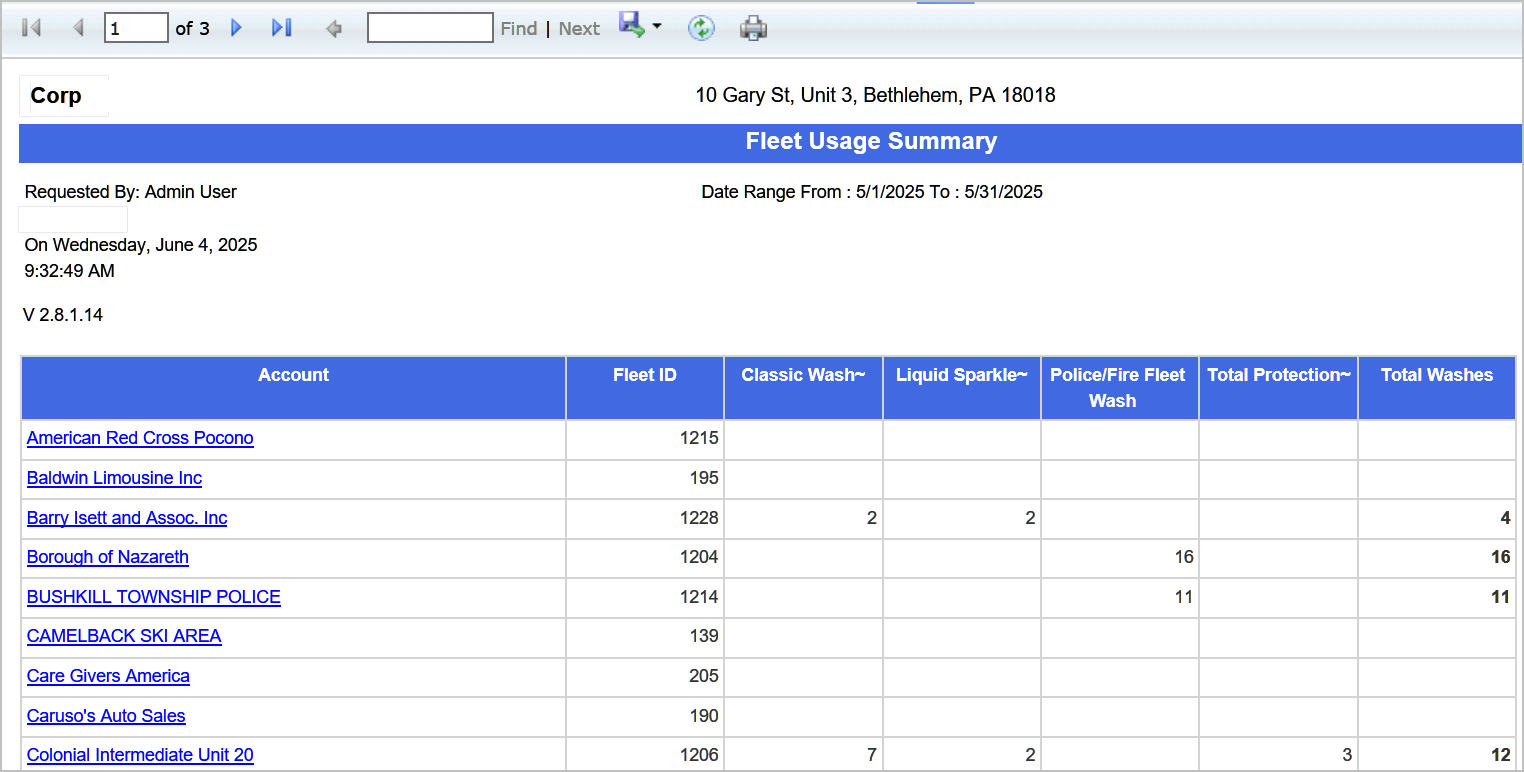Click Colonial Intermediate Total Protection value 3
This screenshot has height=772, width=1524.
click(1347, 755)
